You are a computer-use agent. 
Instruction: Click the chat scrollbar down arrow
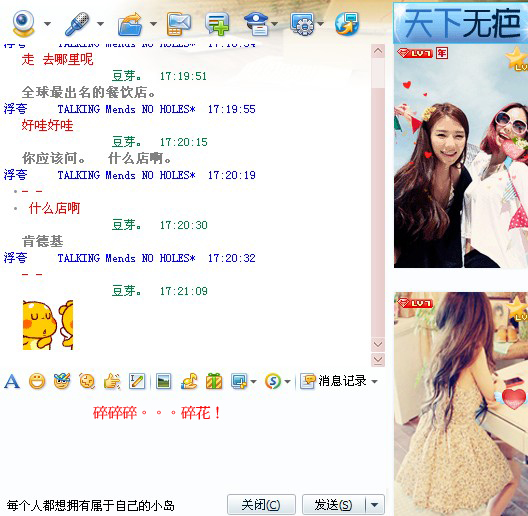(x=378, y=344)
